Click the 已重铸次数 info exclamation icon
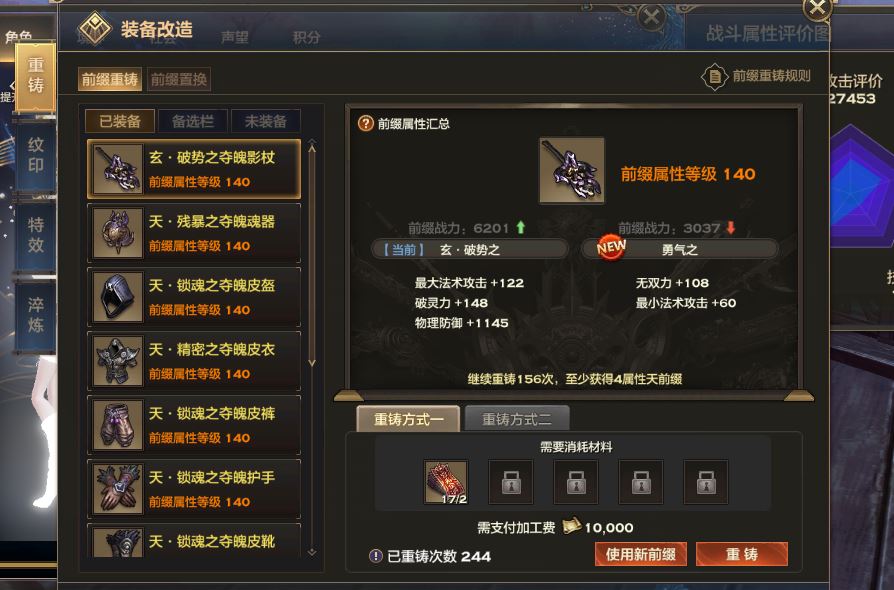 pos(375,556)
